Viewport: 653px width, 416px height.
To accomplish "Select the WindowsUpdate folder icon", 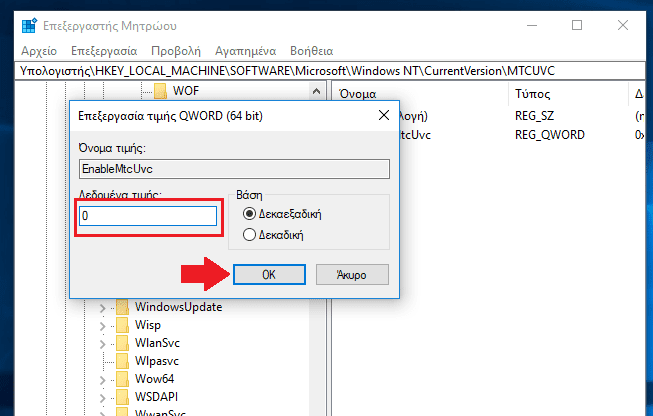I will pyautogui.click(x=122, y=307).
